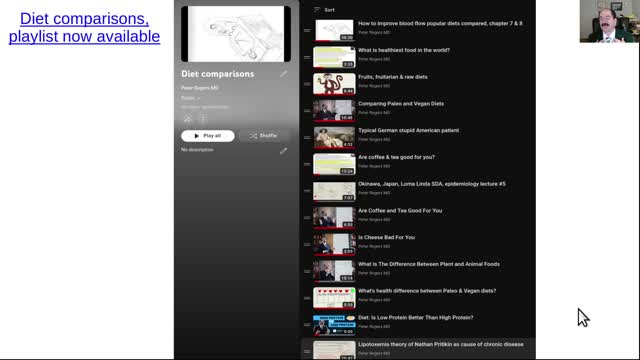
Task: Click the playlist cover thumbnail with sketch drawing
Action: tap(236, 34)
